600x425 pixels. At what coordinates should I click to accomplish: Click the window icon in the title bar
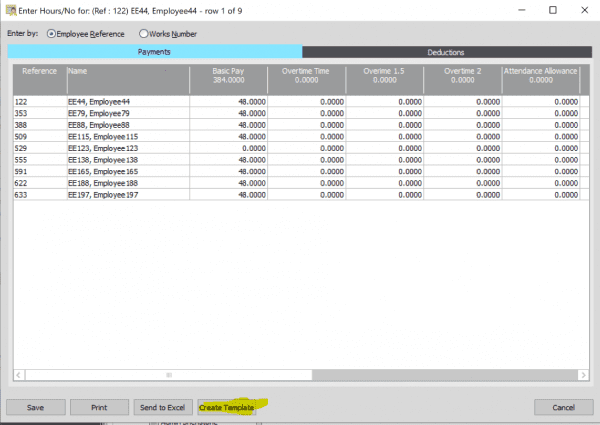point(11,11)
